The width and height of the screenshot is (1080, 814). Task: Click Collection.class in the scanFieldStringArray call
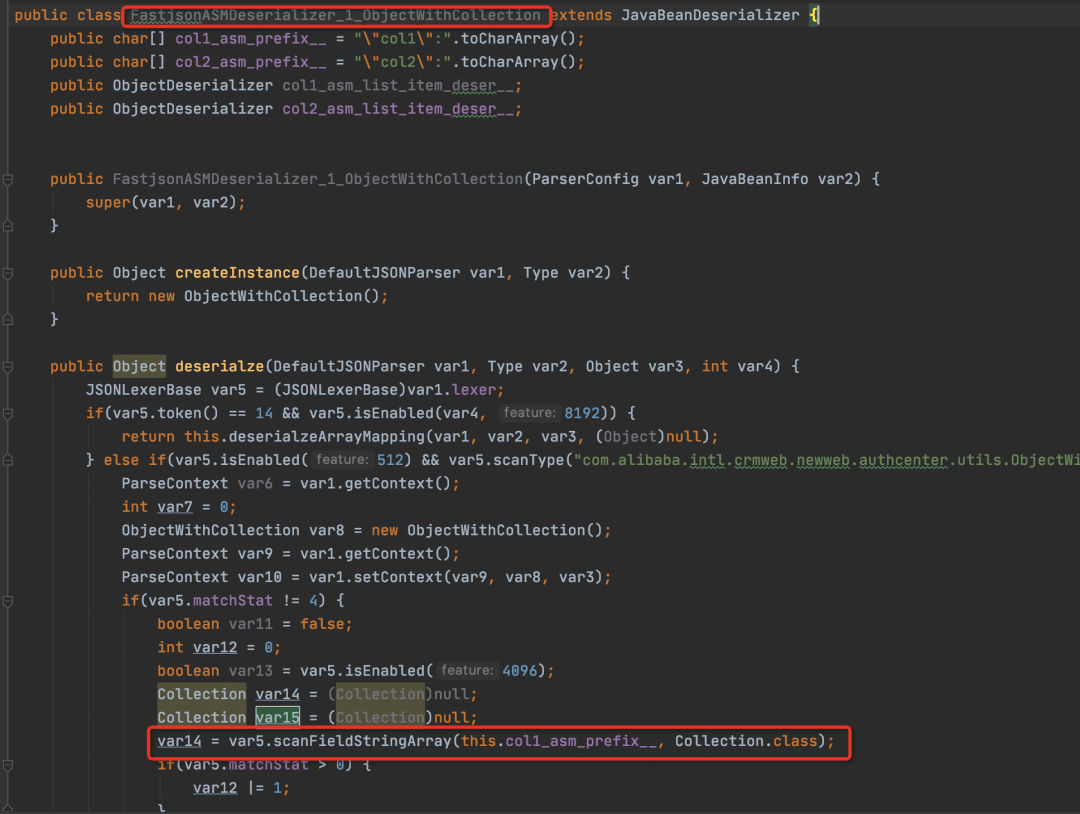click(x=746, y=741)
